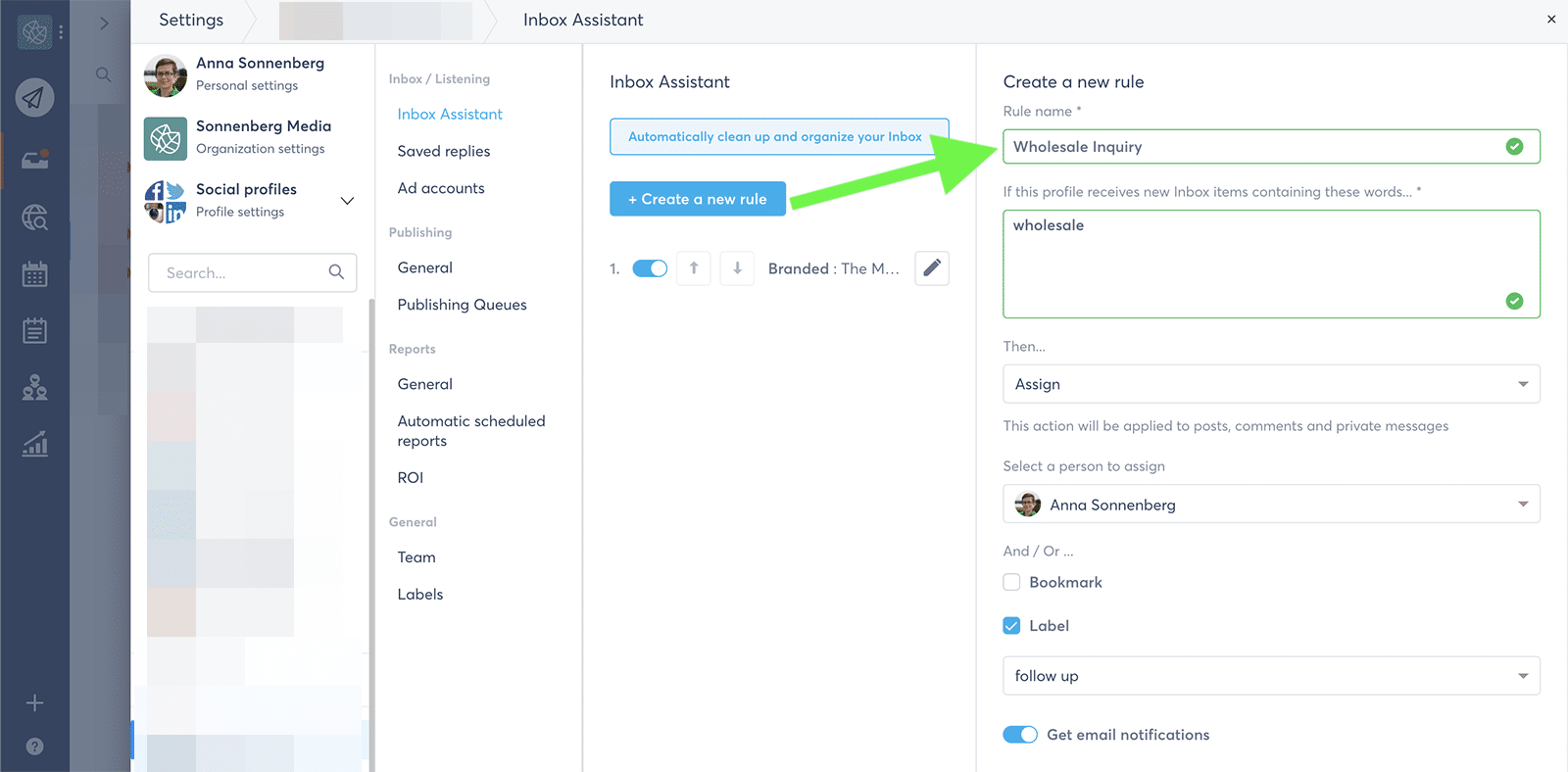Open Automatic scheduled reports settings

471,431
